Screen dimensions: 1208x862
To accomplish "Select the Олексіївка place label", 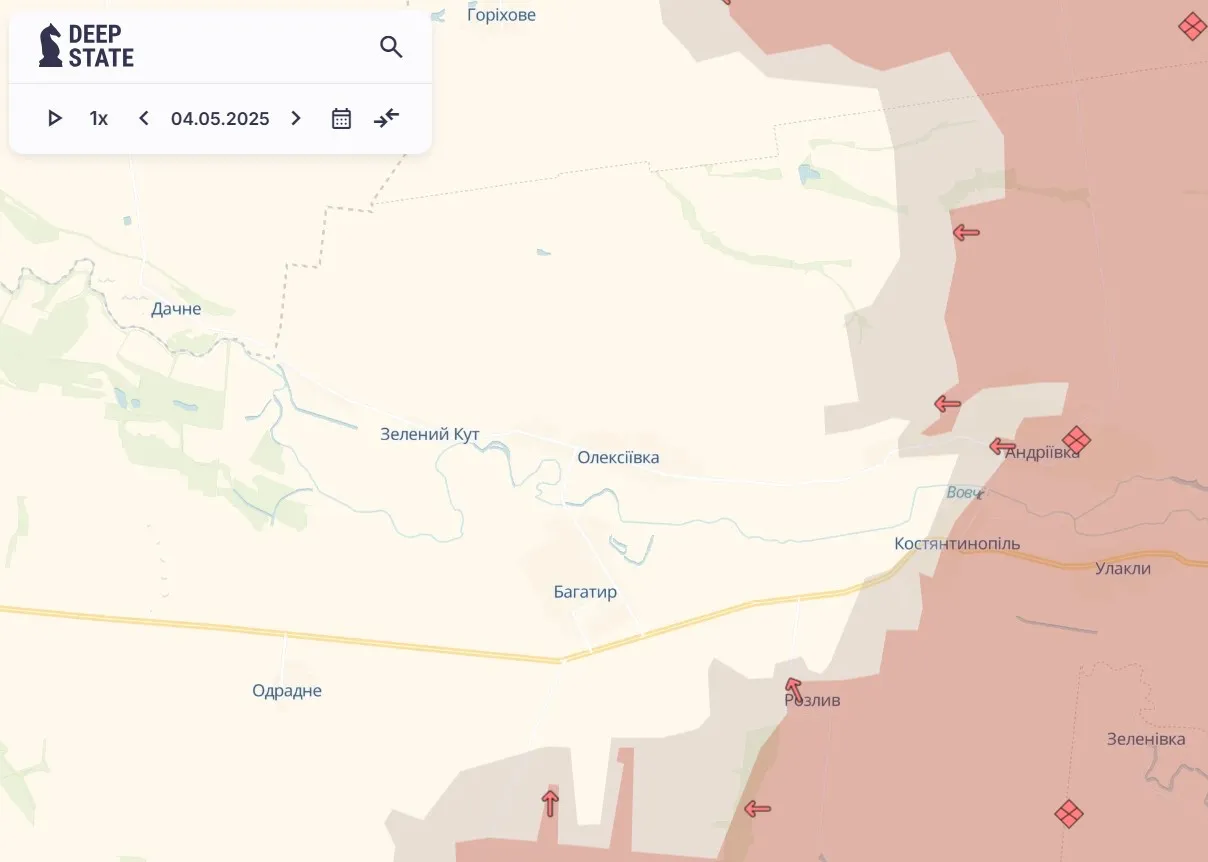I will (618, 458).
